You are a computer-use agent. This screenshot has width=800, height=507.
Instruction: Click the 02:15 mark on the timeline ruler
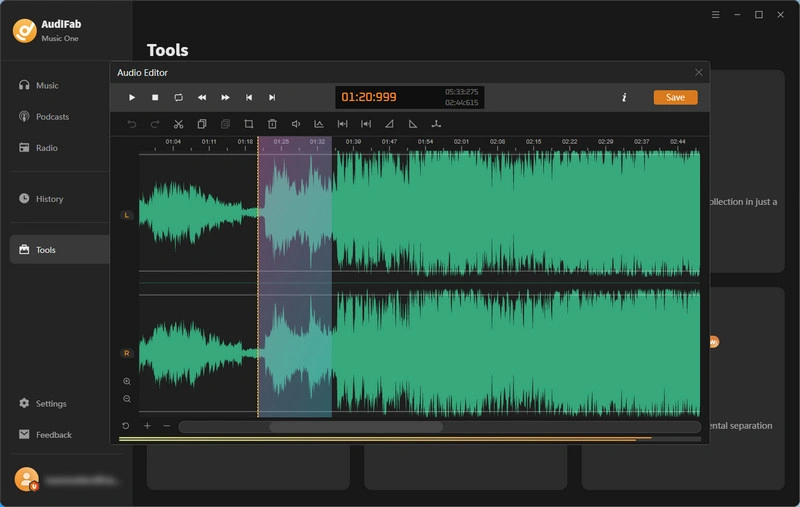coord(534,142)
